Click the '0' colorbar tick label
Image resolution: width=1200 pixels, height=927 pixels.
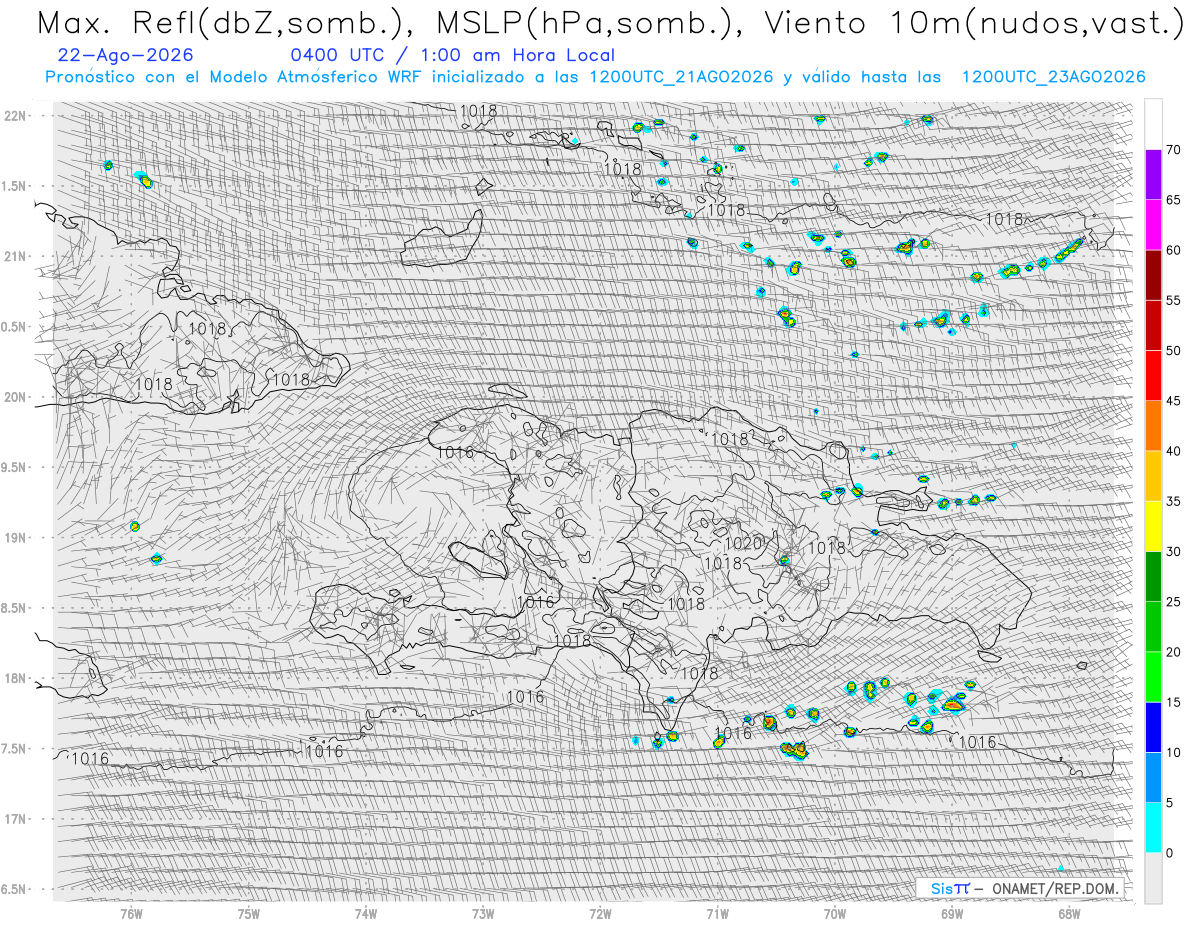pyautogui.click(x=1169, y=853)
